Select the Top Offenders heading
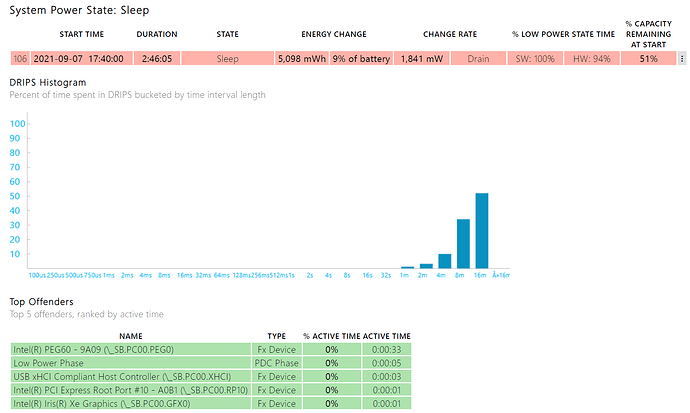Image resolution: width=690 pixels, height=413 pixels. (x=42, y=302)
